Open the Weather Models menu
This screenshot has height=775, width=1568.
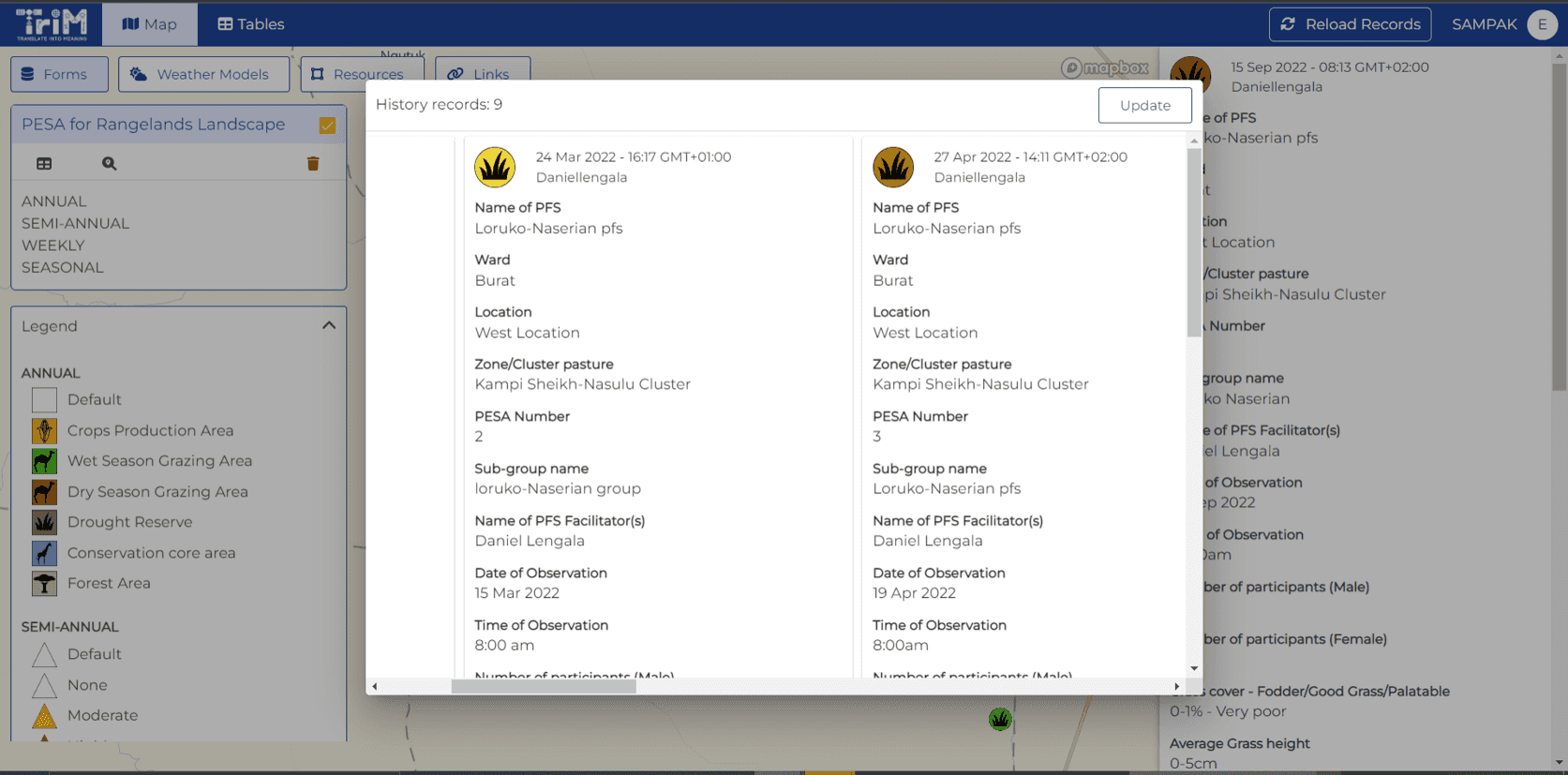coord(203,74)
